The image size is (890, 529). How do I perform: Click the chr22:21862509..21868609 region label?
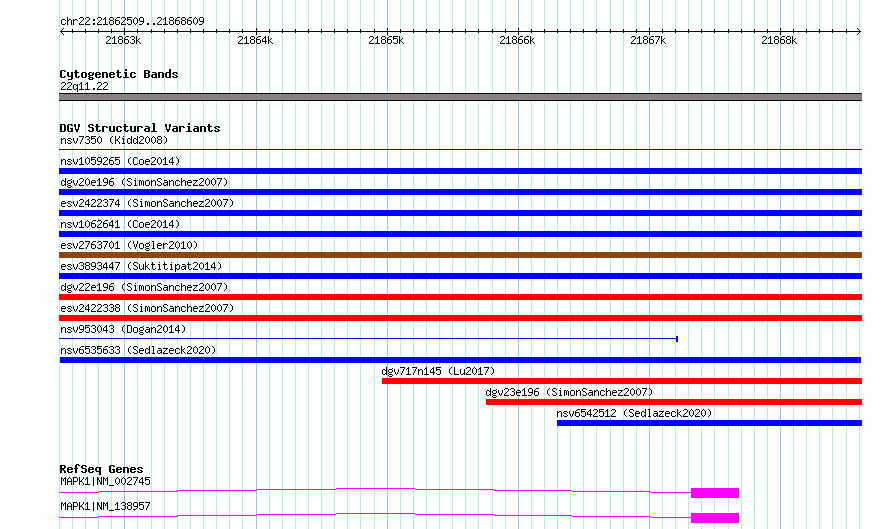132,21
